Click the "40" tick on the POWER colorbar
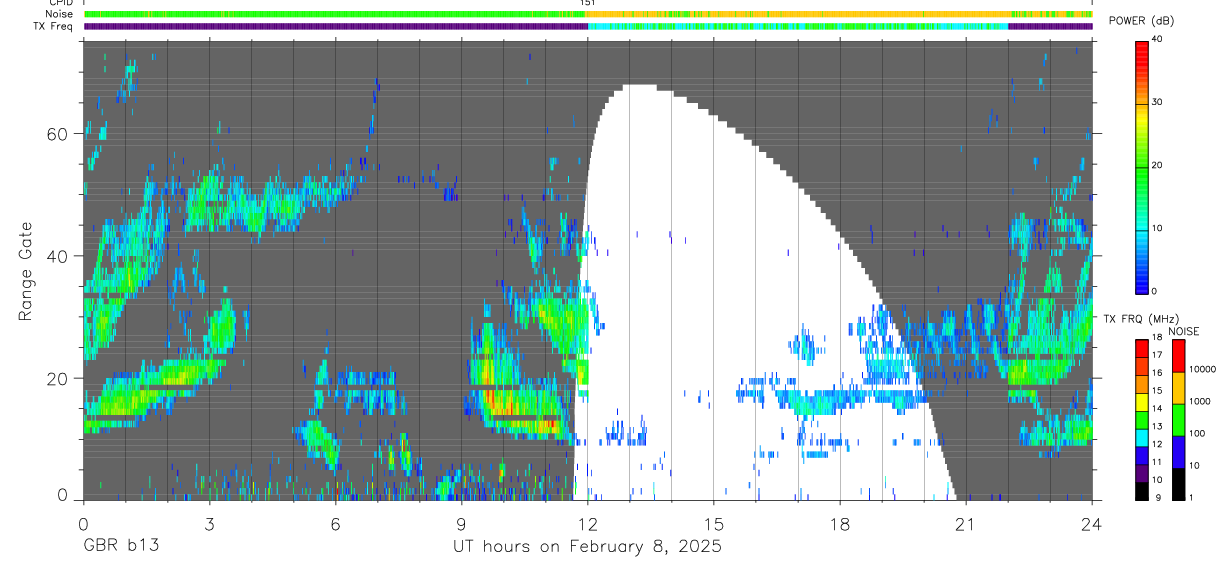 tap(1159, 40)
